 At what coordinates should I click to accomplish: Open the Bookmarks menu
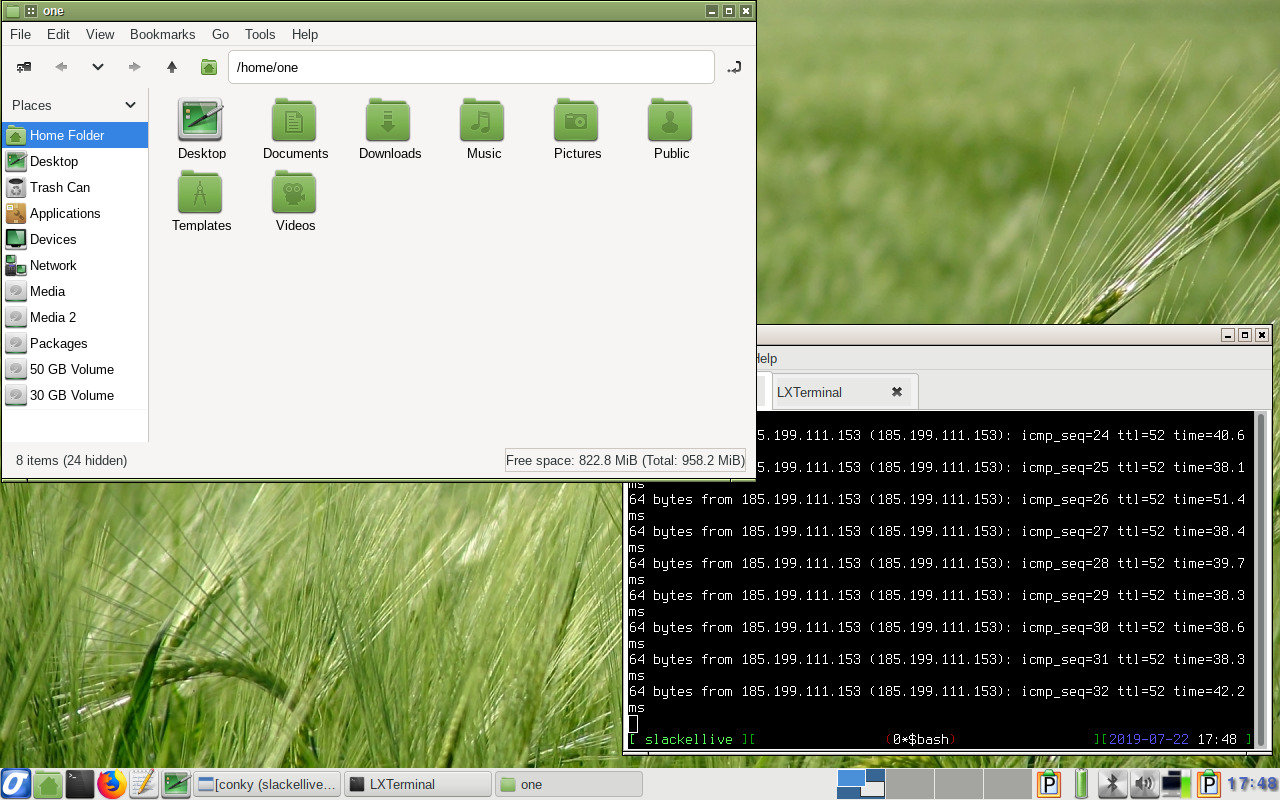(x=163, y=34)
